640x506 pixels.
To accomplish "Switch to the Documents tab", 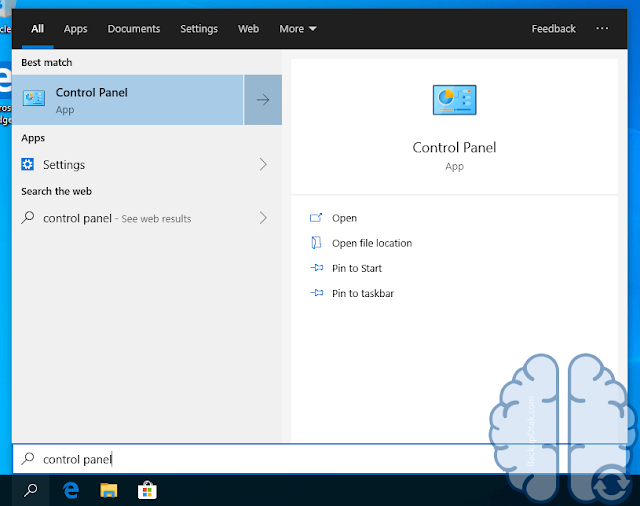I will click(x=134, y=29).
